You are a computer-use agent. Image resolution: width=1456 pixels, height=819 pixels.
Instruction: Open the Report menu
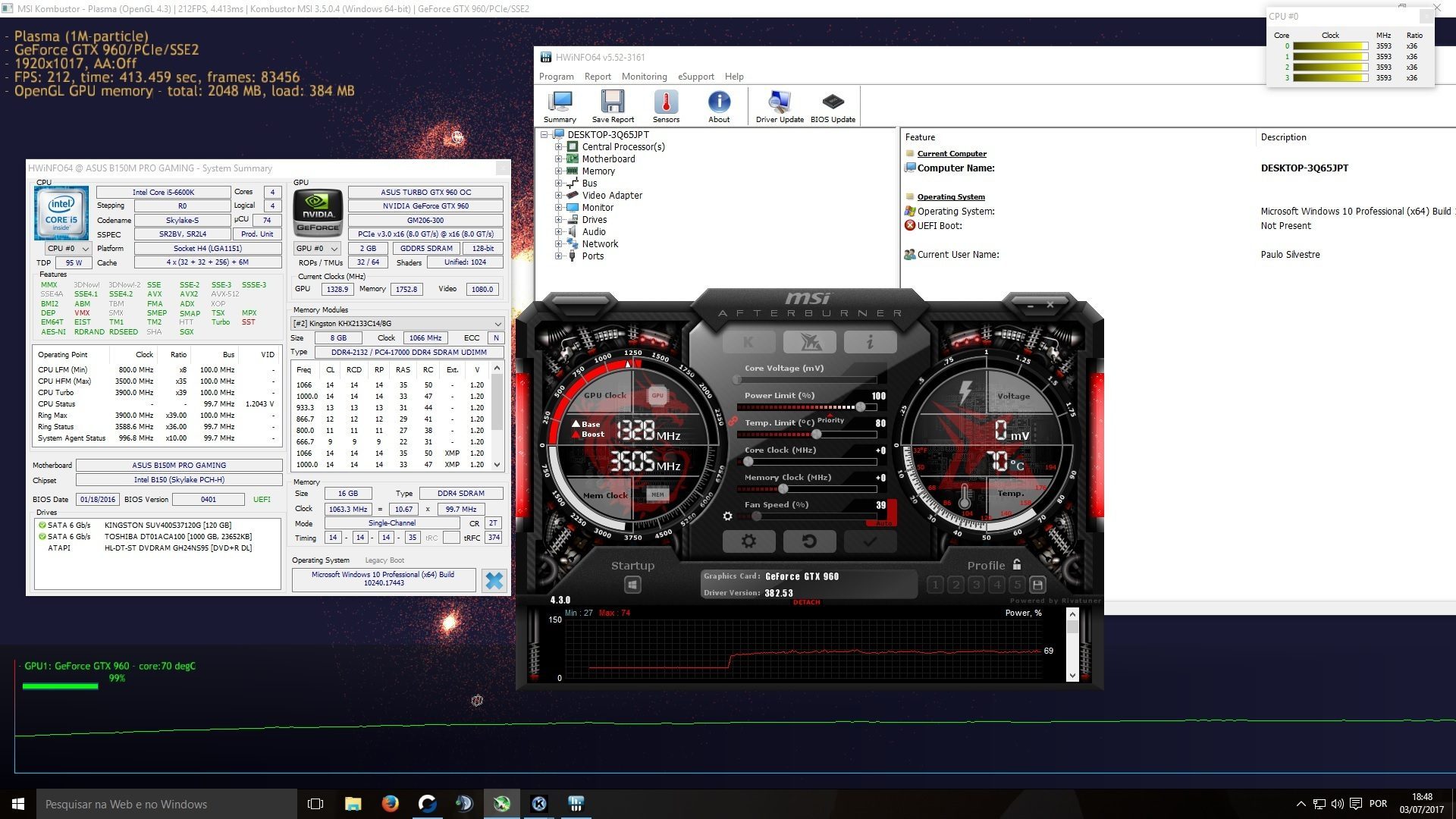point(598,77)
